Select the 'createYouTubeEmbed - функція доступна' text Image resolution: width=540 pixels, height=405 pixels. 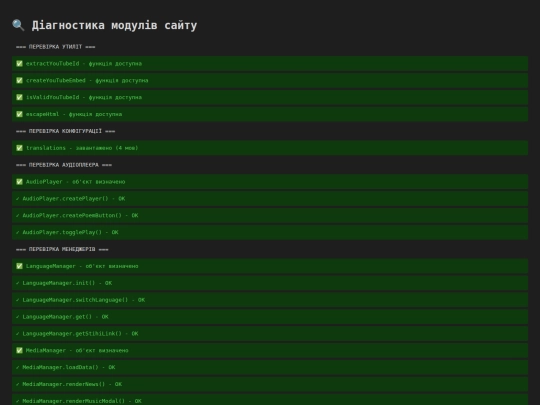click(x=87, y=80)
